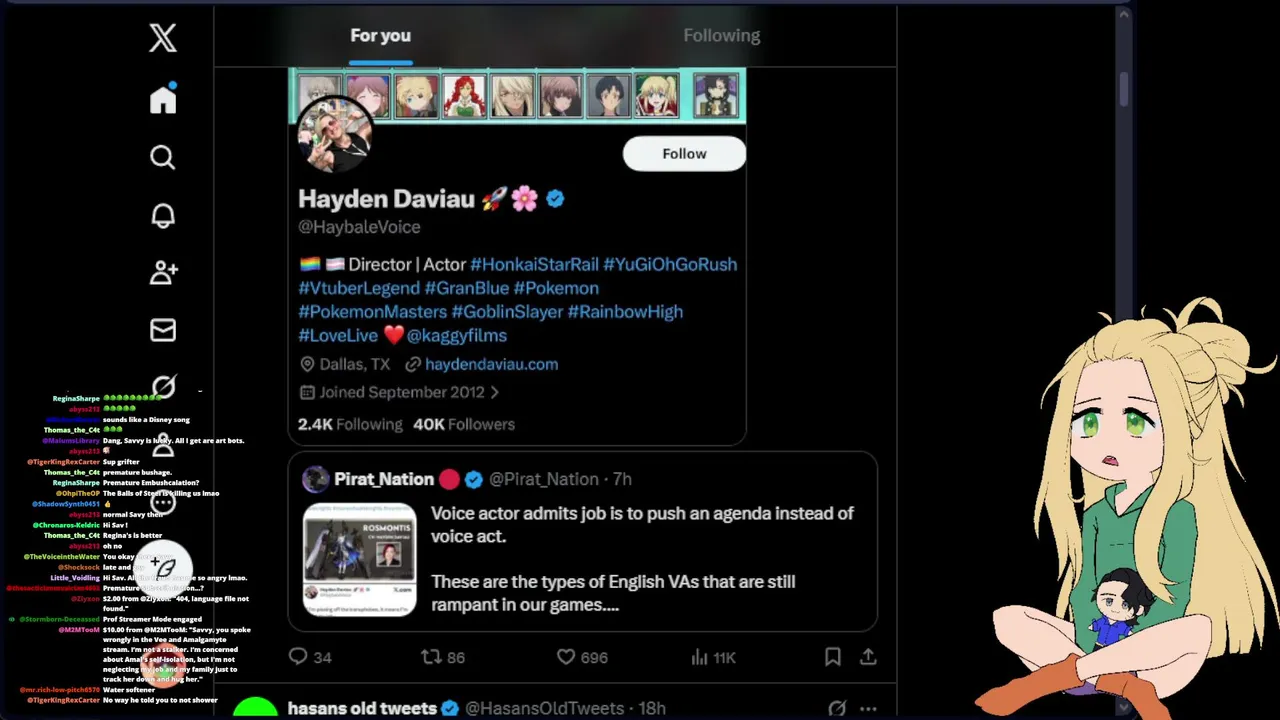Image resolution: width=1280 pixels, height=720 pixels.
Task: View 11K analytics of Pirat_Nation post
Action: click(713, 657)
